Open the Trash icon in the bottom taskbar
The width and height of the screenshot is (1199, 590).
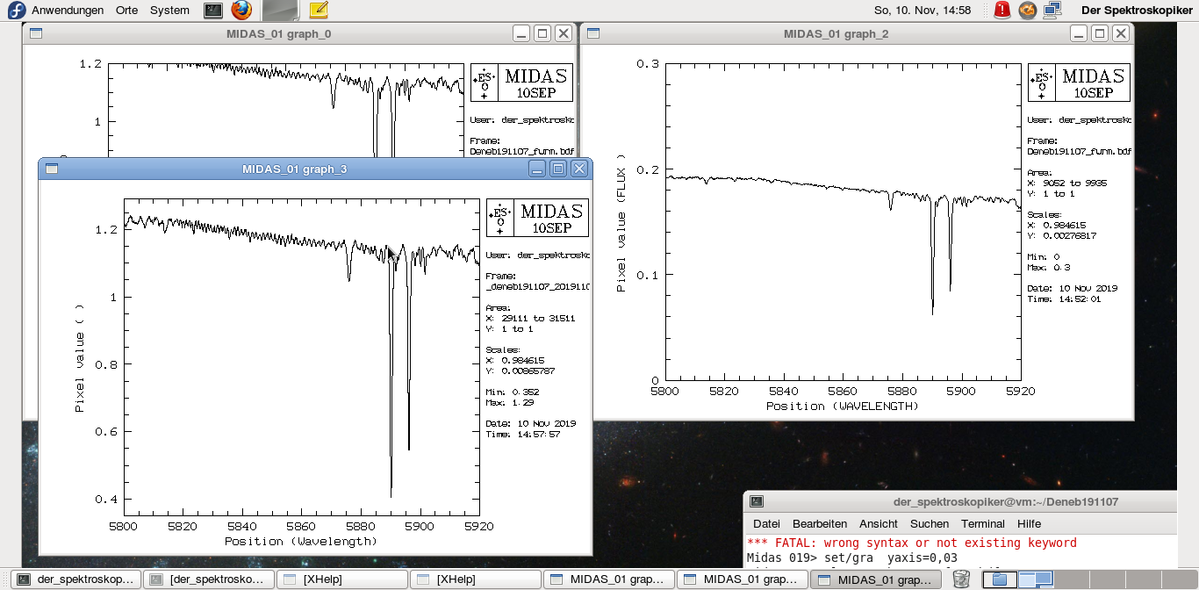(961, 578)
